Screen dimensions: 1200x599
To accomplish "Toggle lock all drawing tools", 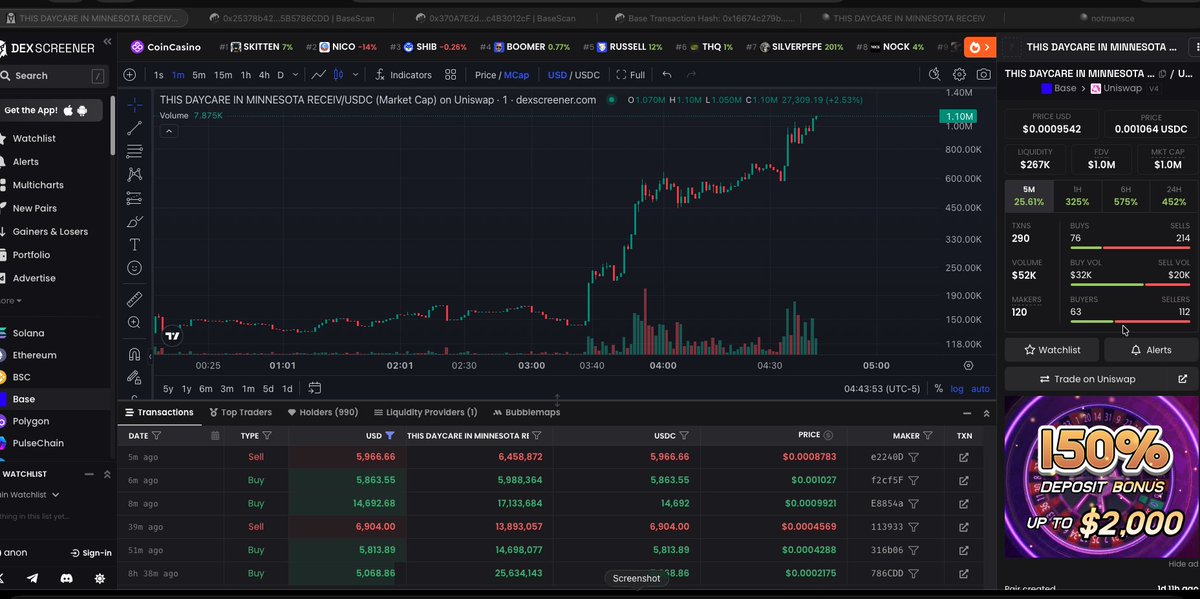I will pos(134,377).
